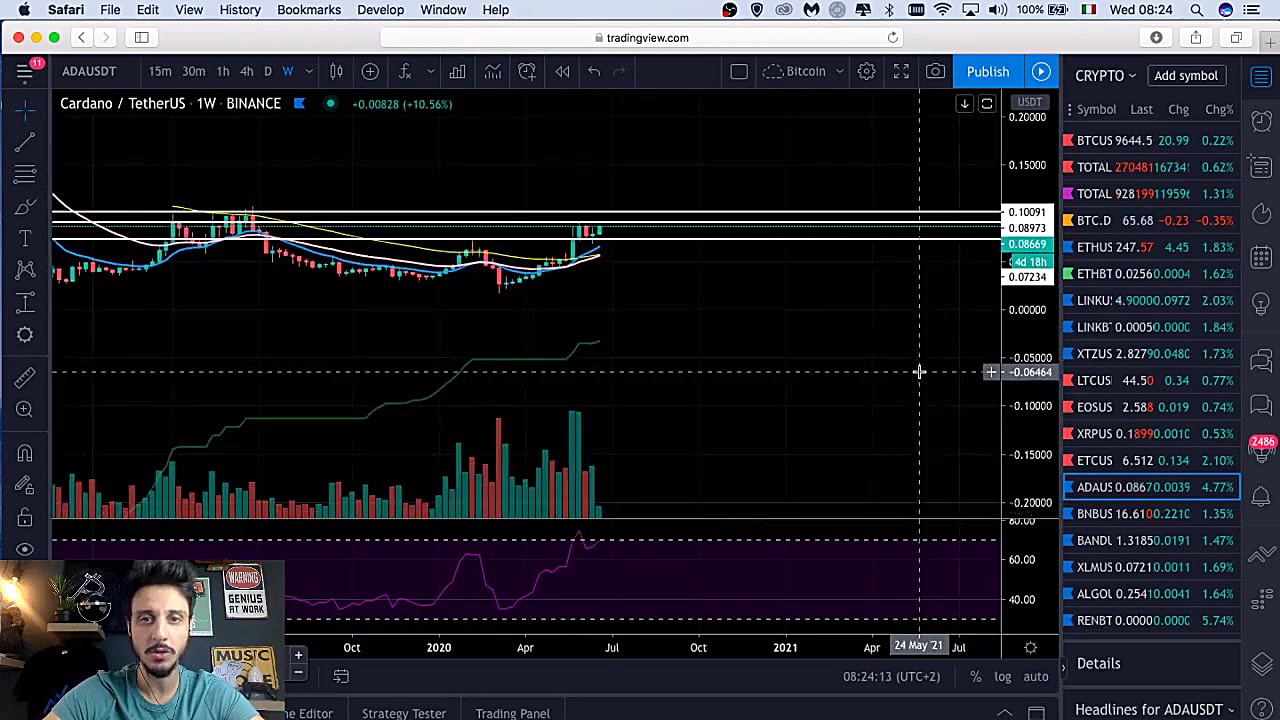The width and height of the screenshot is (1280, 720).
Task: Open the candlestick chart style selector
Action: click(336, 71)
